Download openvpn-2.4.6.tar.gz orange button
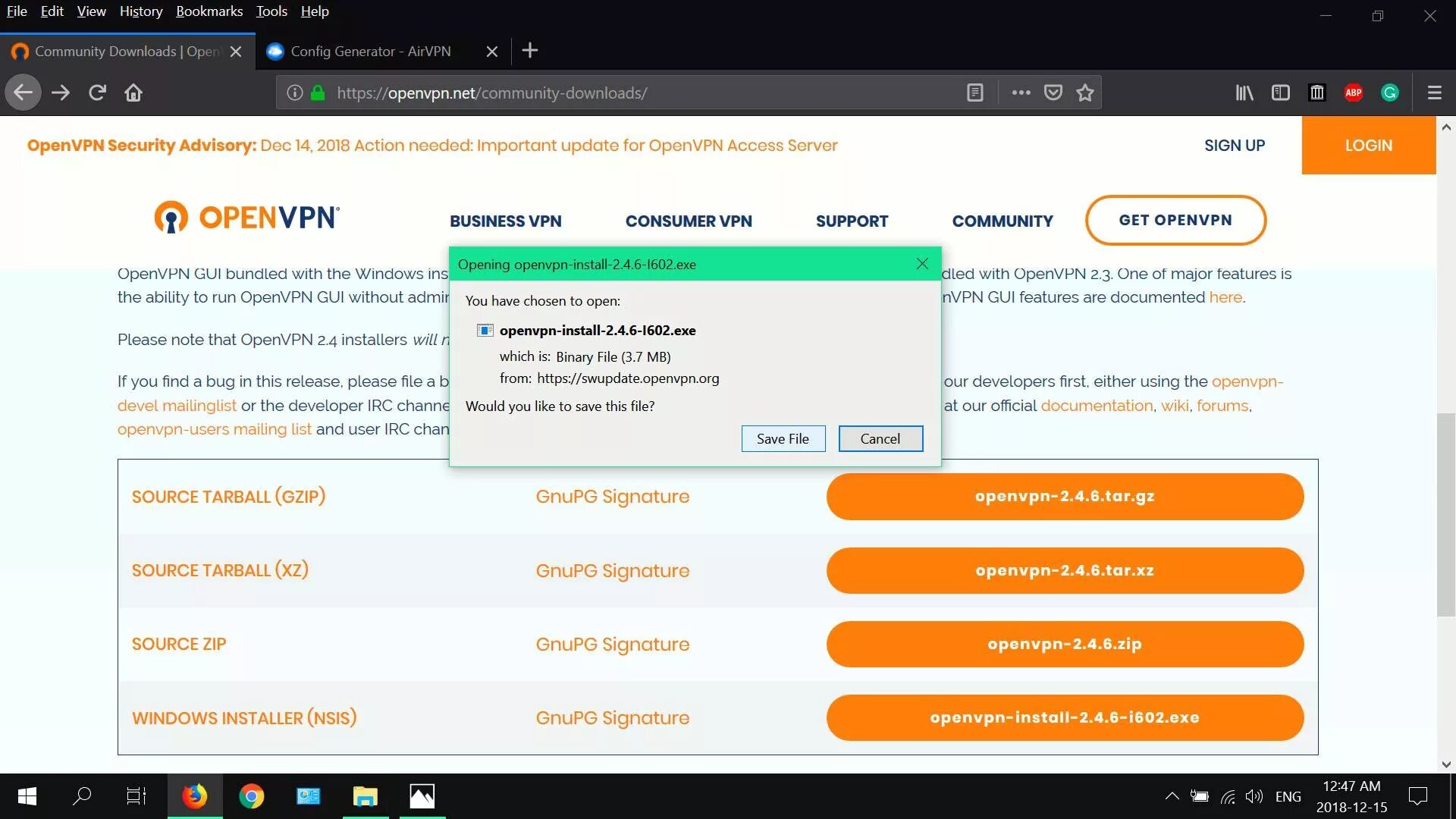Screen dimensions: 1456x819 click(1065, 497)
